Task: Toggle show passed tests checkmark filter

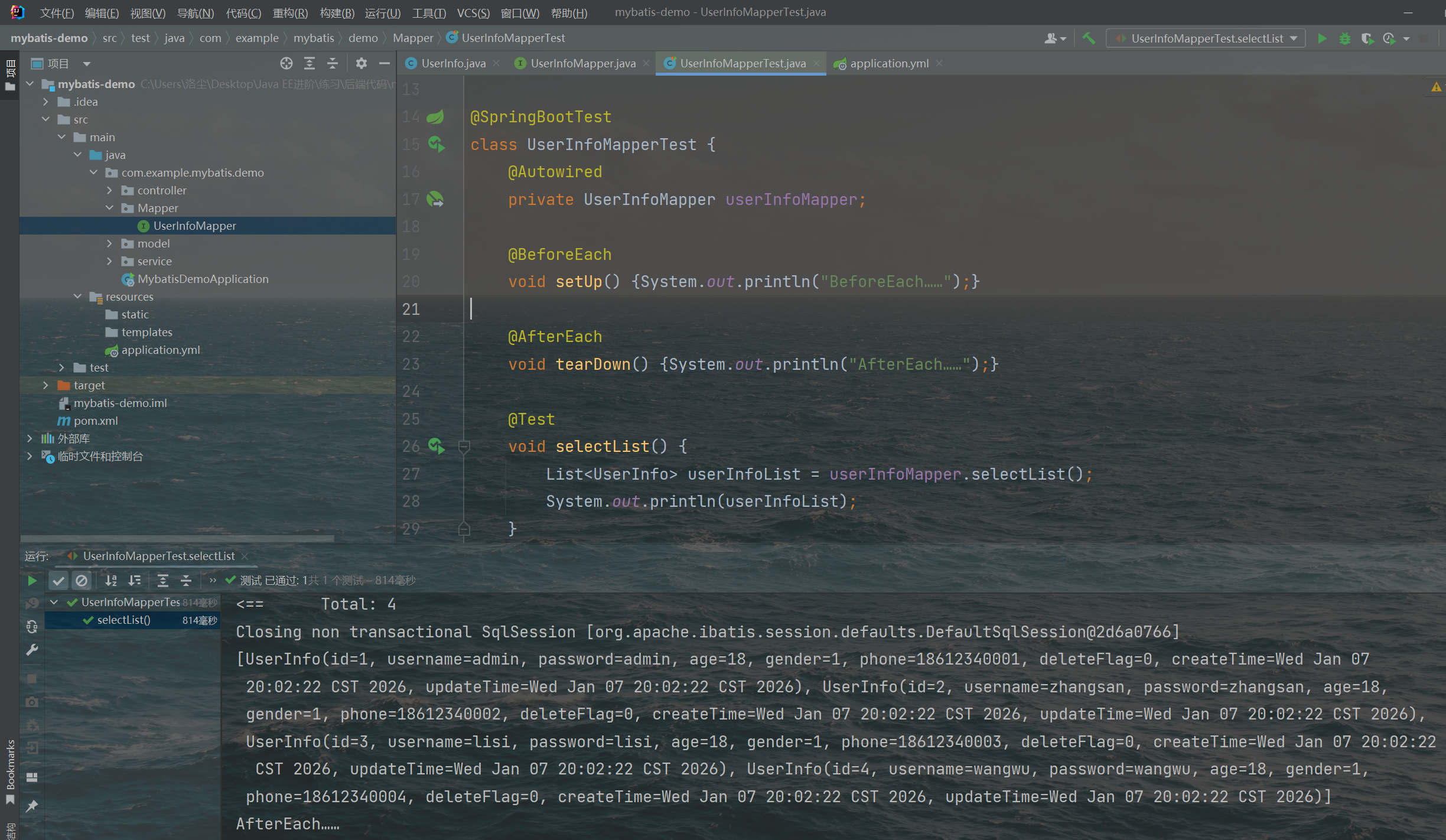Action: click(x=58, y=581)
